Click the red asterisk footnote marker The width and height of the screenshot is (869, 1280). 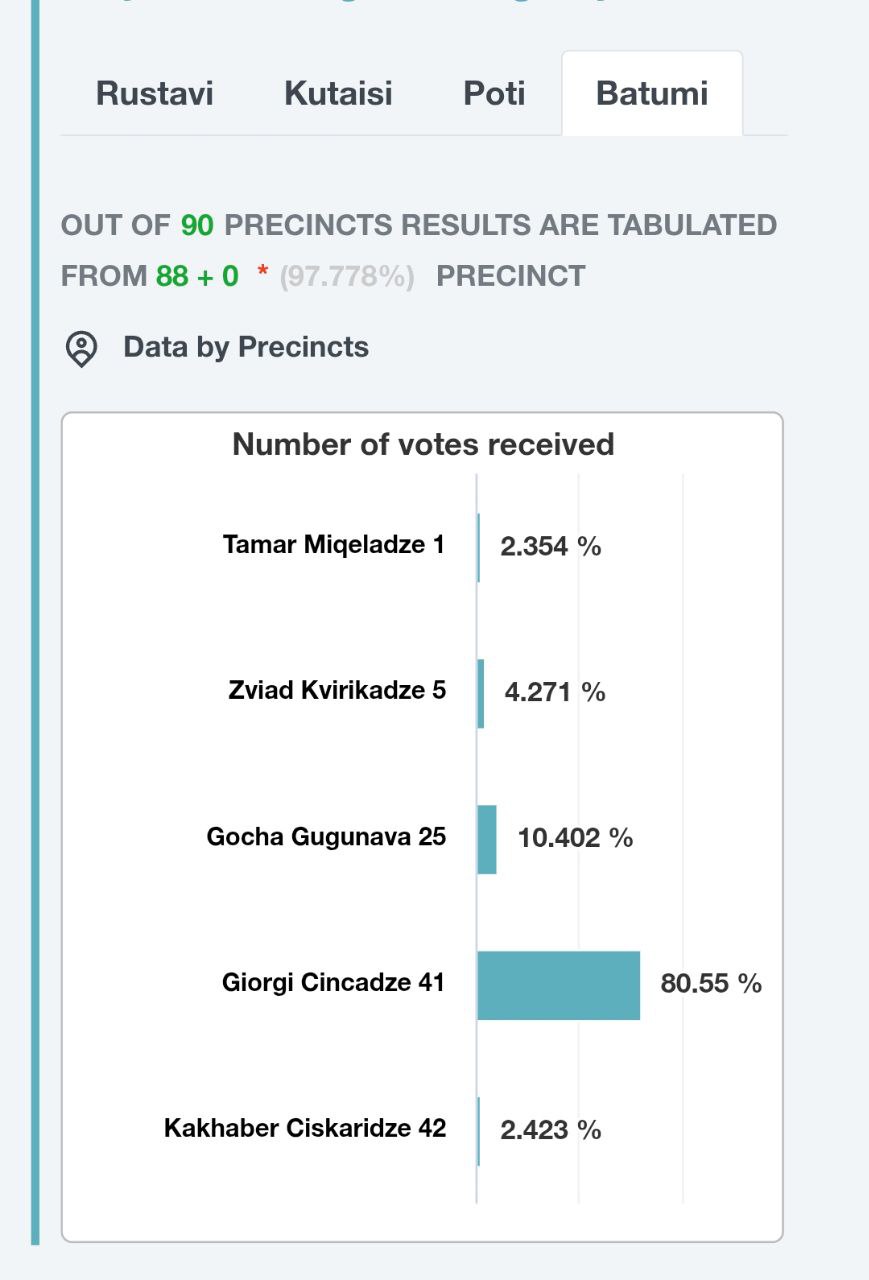[263, 274]
